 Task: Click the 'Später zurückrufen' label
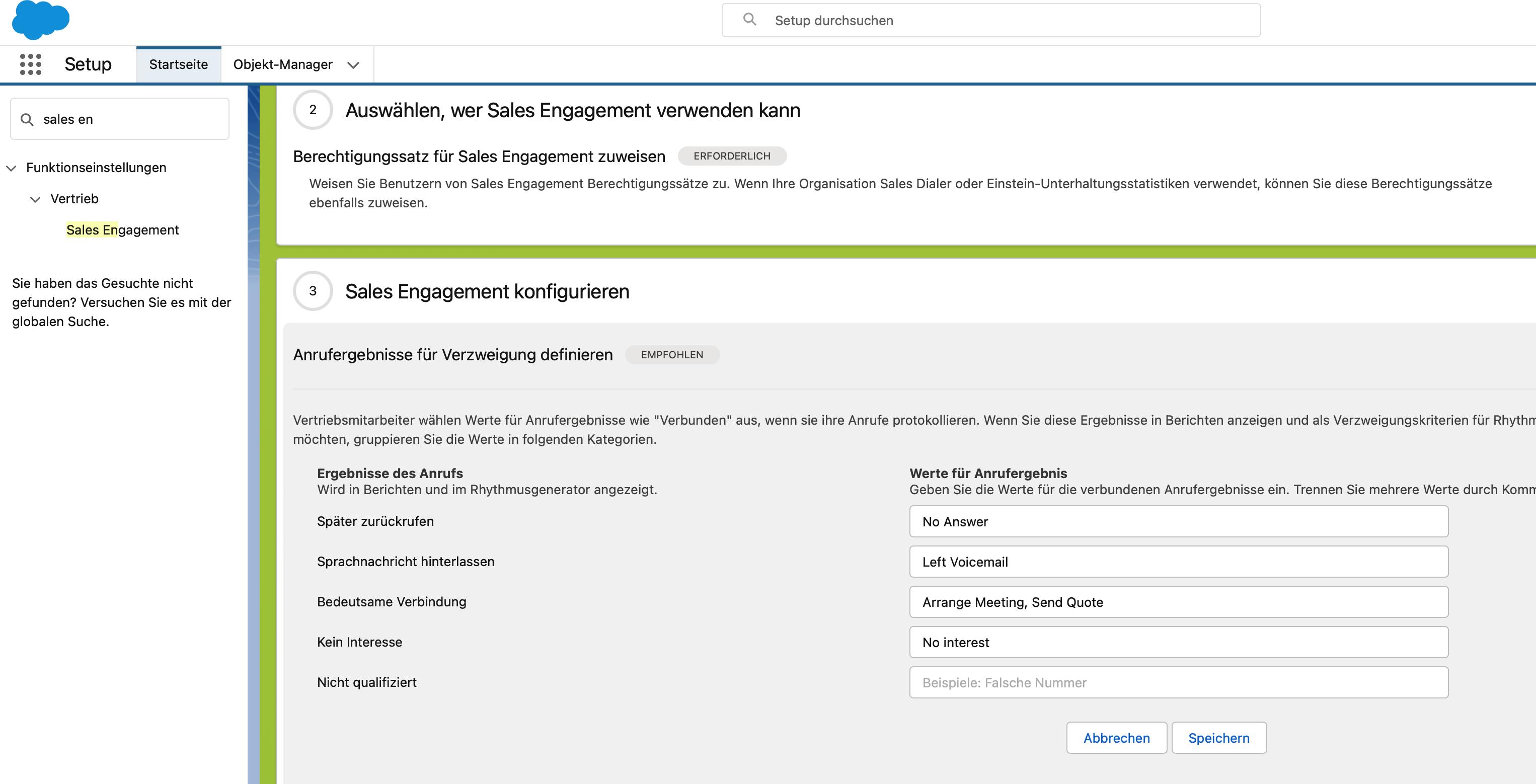click(375, 521)
